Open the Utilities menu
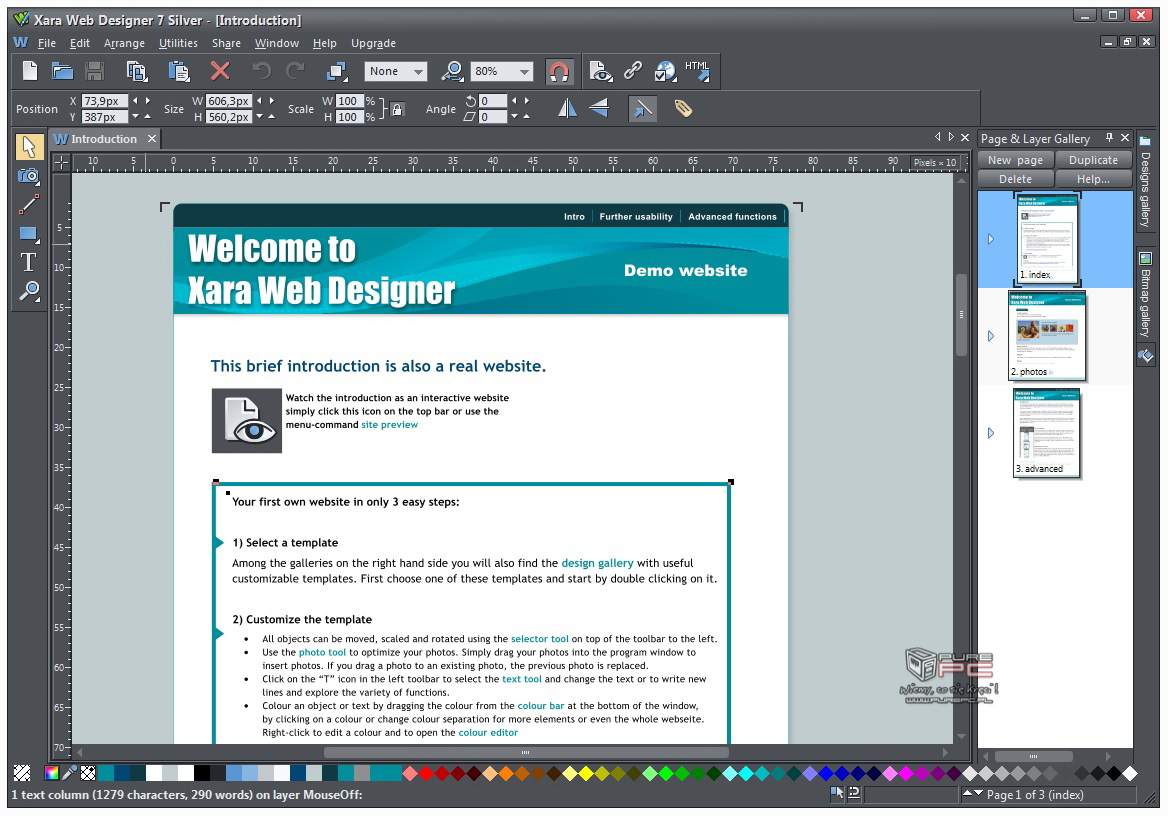 [178, 43]
